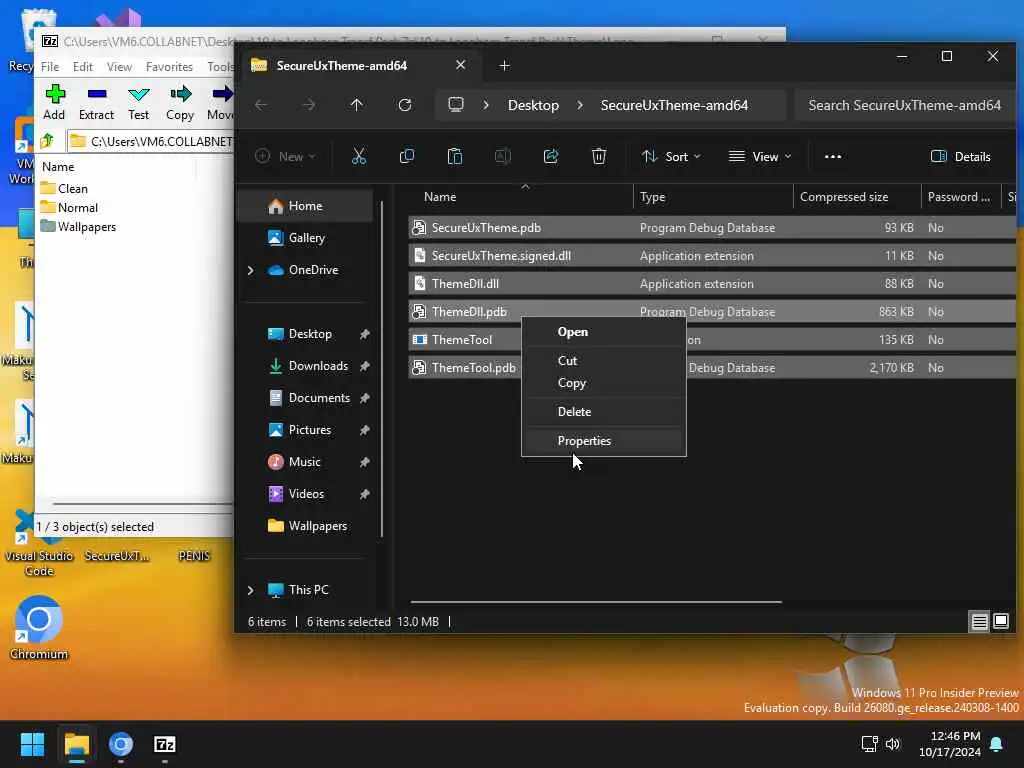The image size is (1024, 768).
Task: Click the Rename icon in Explorer toolbar
Action: 503,156
